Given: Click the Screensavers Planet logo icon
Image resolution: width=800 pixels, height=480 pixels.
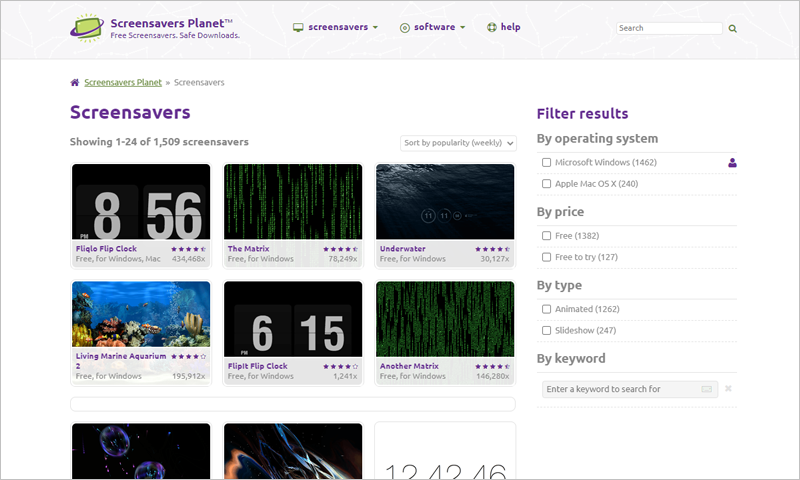Looking at the screenshot, I should [x=87, y=27].
